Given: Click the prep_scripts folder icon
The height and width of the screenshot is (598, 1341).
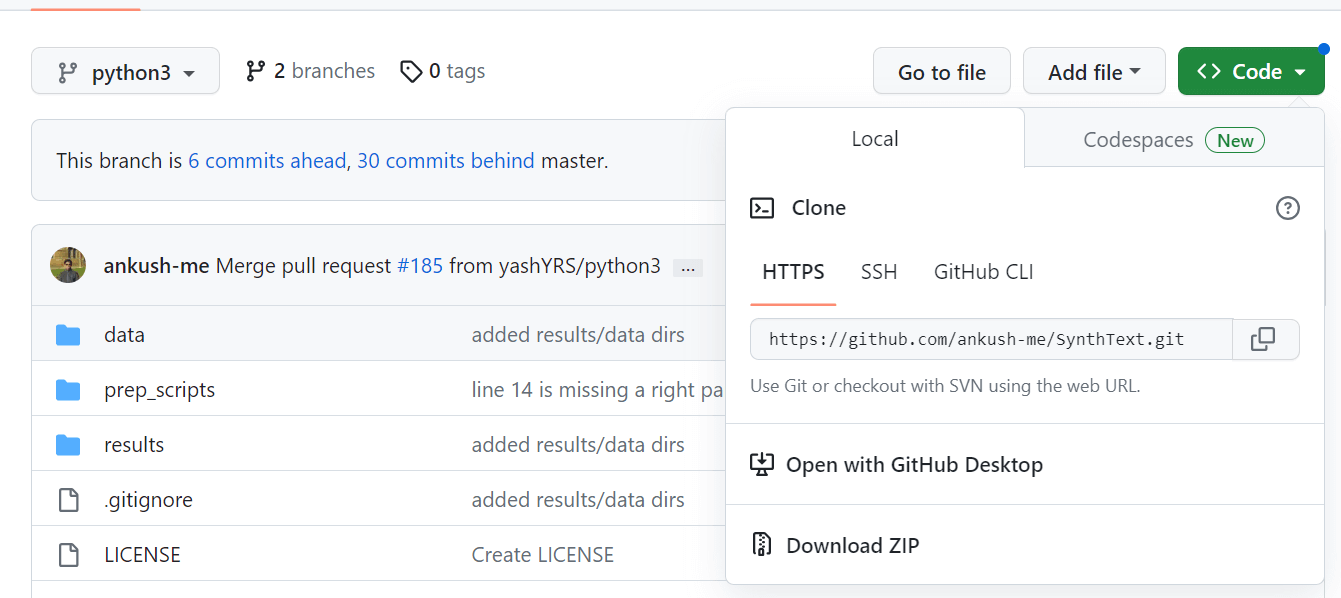Looking at the screenshot, I should click(68, 390).
